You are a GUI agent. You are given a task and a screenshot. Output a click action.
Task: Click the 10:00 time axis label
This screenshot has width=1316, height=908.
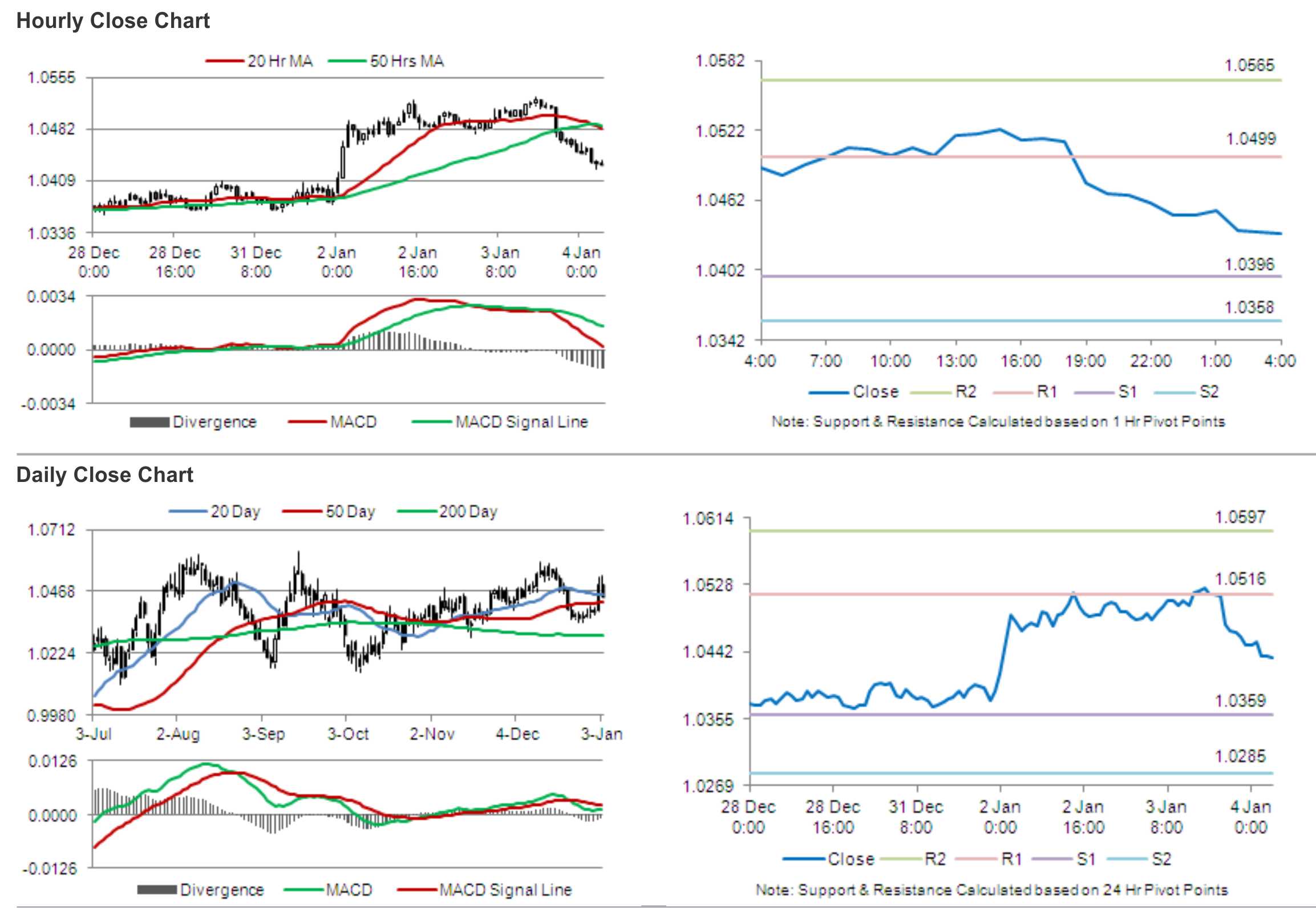pyautogui.click(x=890, y=361)
